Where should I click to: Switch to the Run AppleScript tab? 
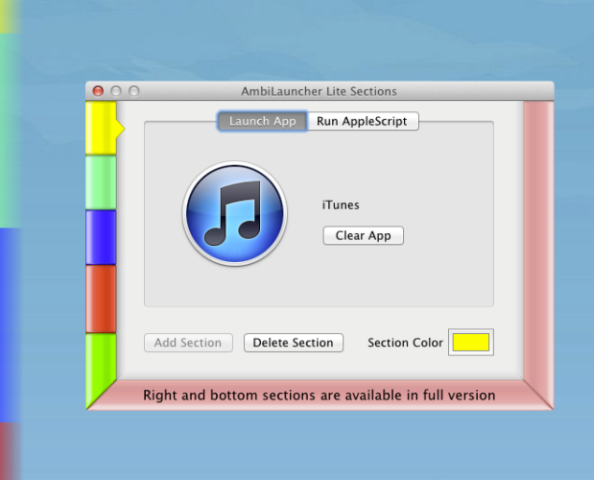click(362, 121)
